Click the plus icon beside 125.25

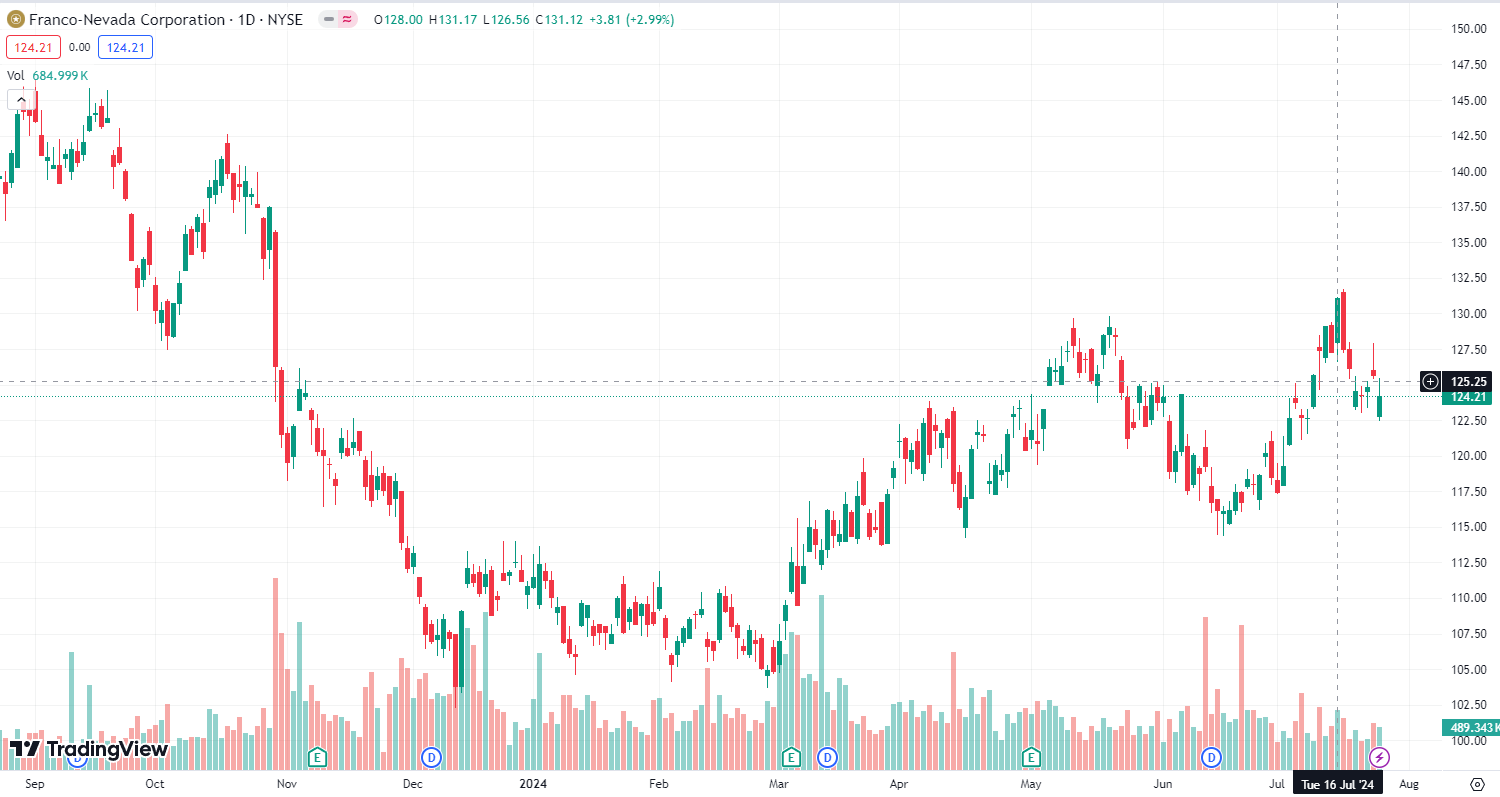[1430, 381]
